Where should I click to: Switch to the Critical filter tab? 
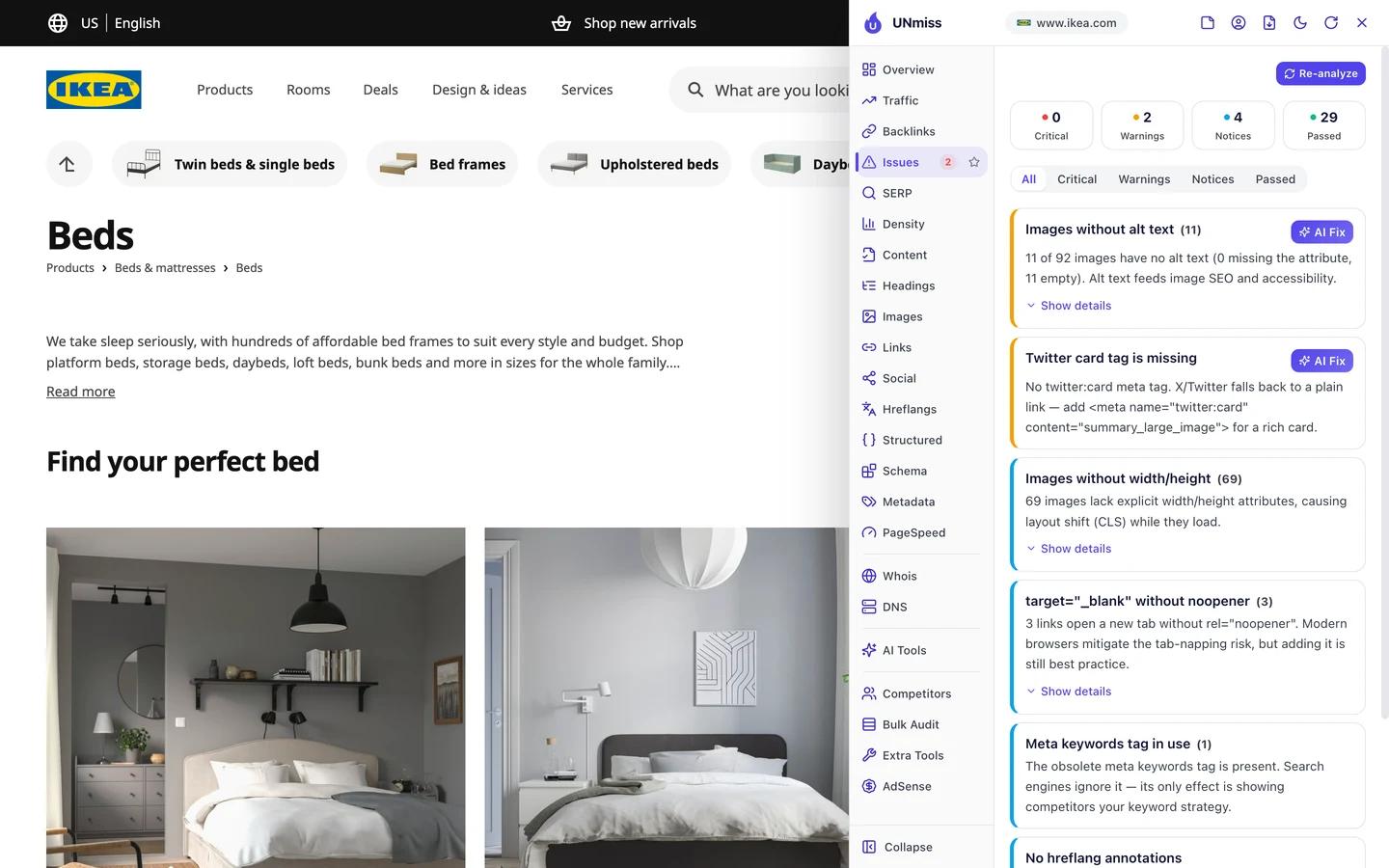tap(1076, 179)
